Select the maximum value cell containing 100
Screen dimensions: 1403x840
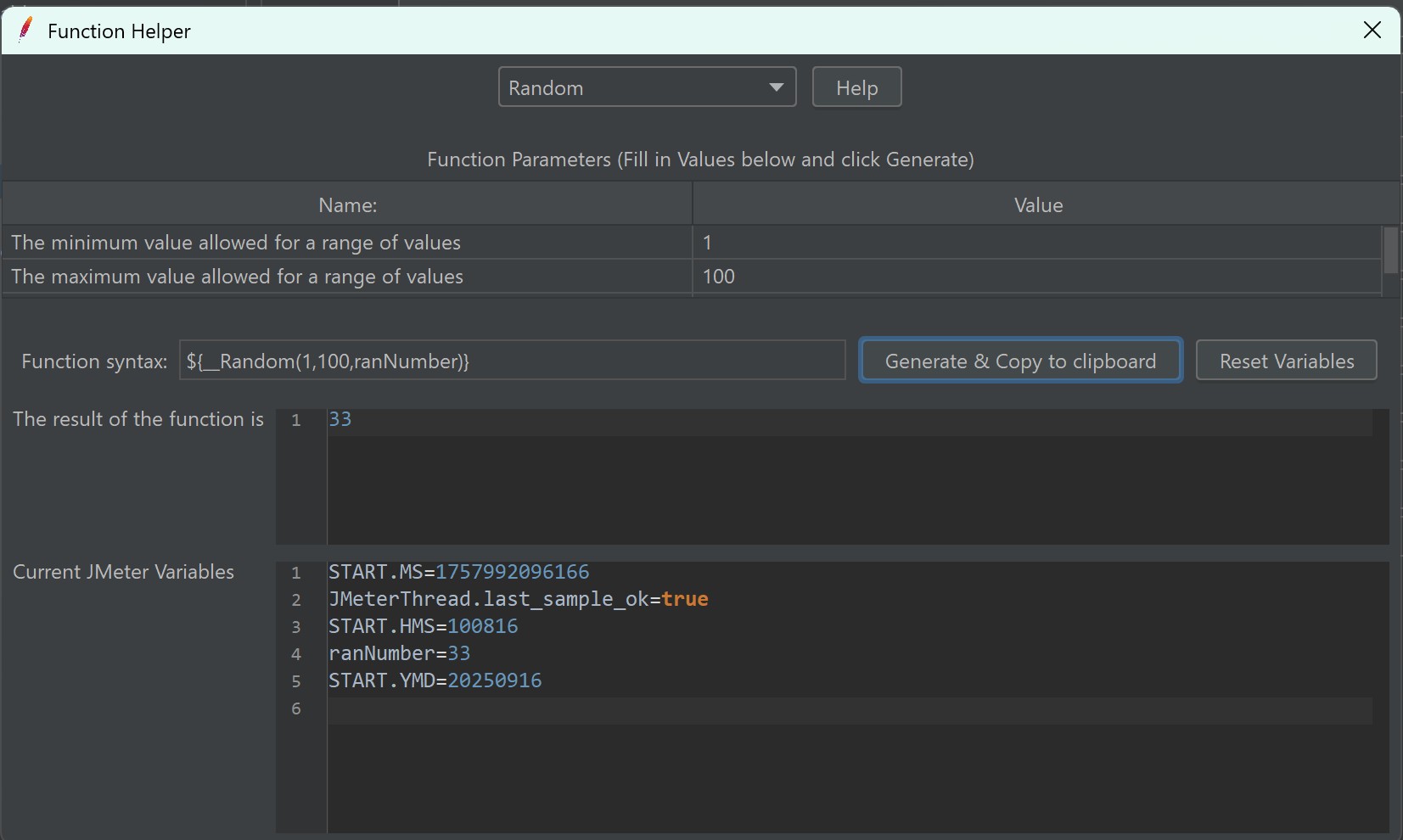coord(1035,277)
